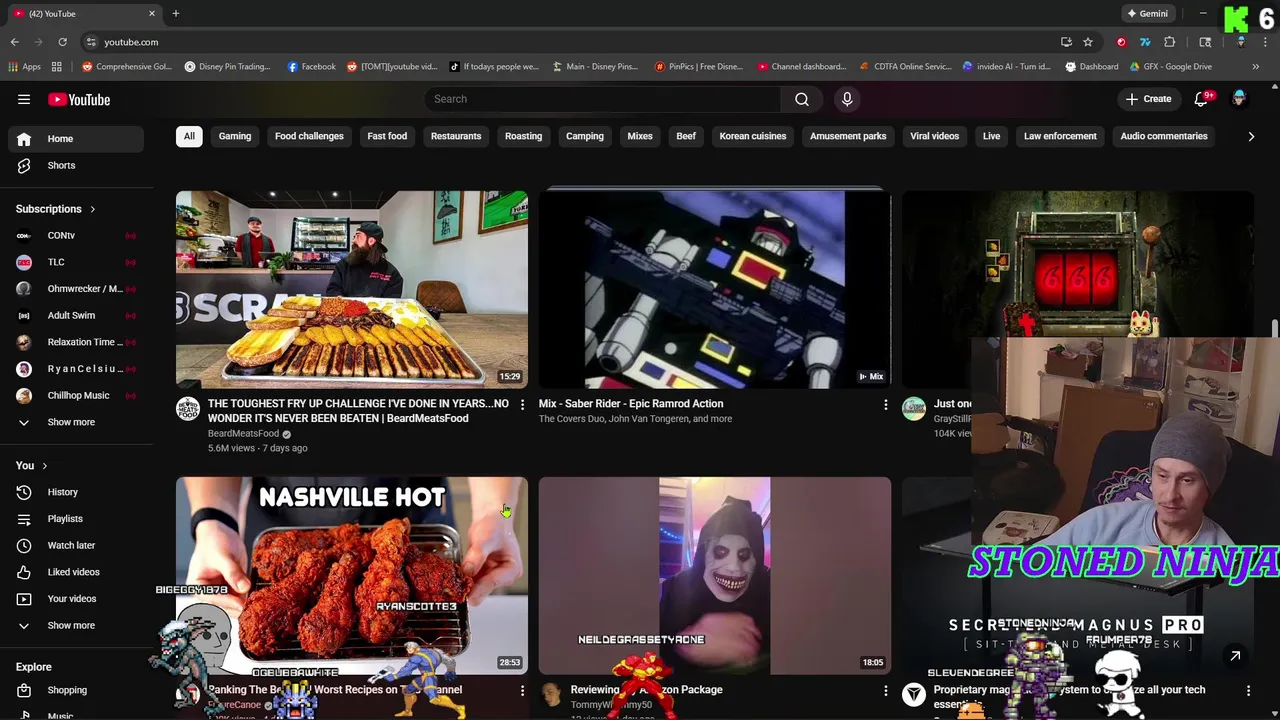The image size is (1280, 720).
Task: Select the All filter chip
Action: 189,136
